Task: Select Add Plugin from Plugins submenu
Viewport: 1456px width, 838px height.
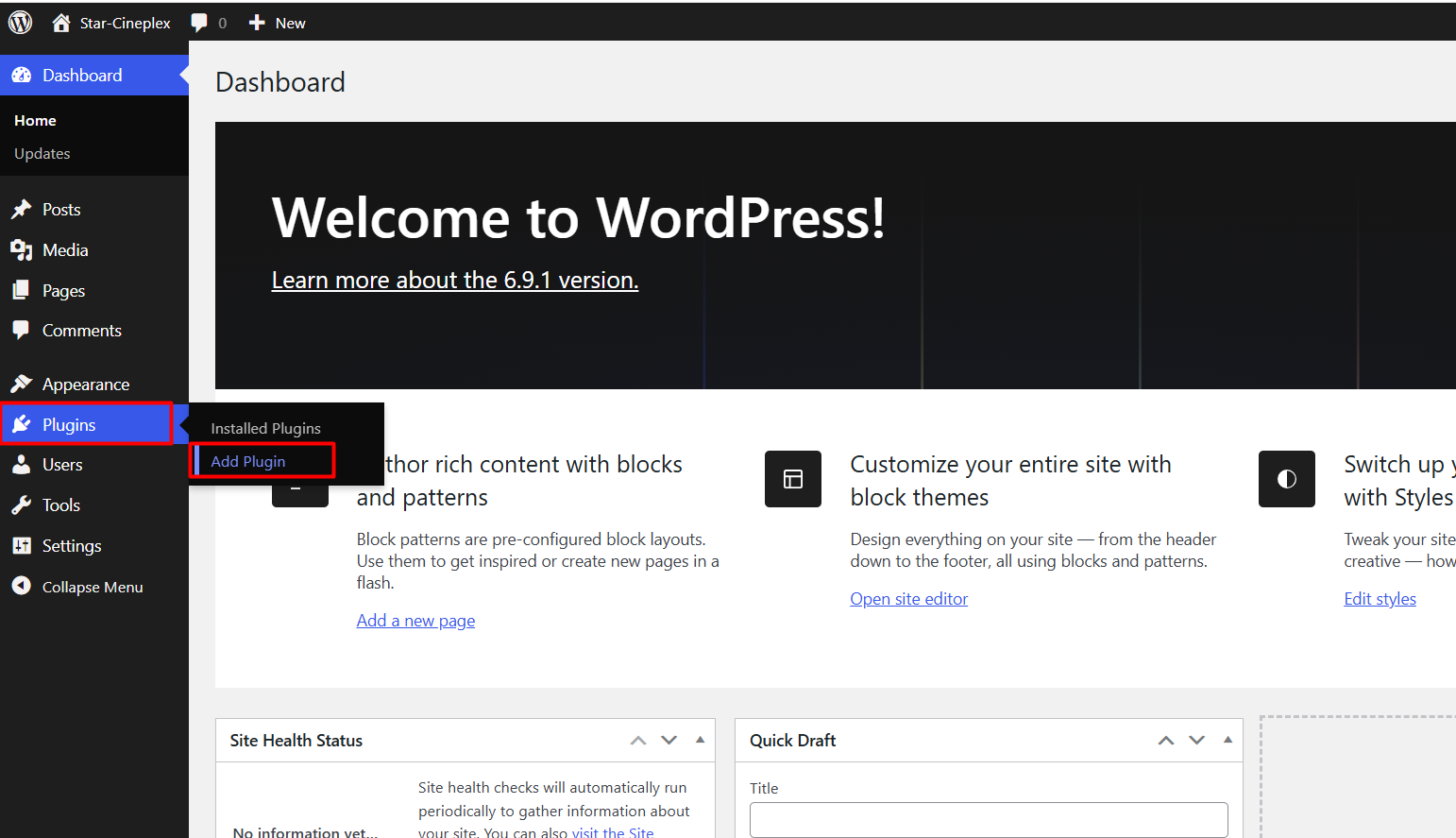Action: pyautogui.click(x=248, y=461)
